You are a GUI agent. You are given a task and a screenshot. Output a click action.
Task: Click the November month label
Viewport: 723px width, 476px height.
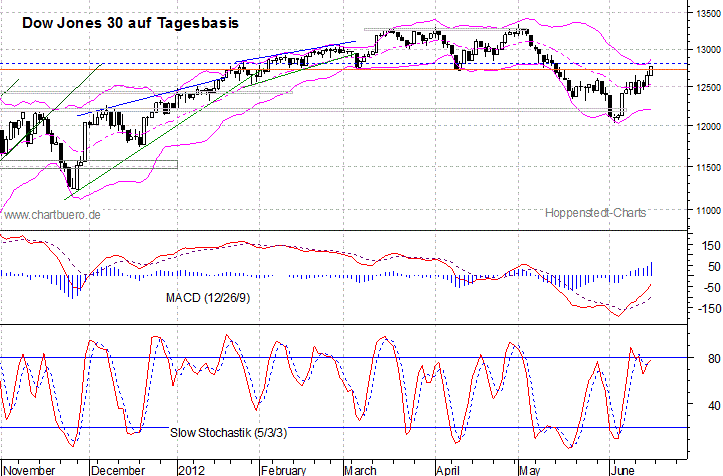(29, 470)
